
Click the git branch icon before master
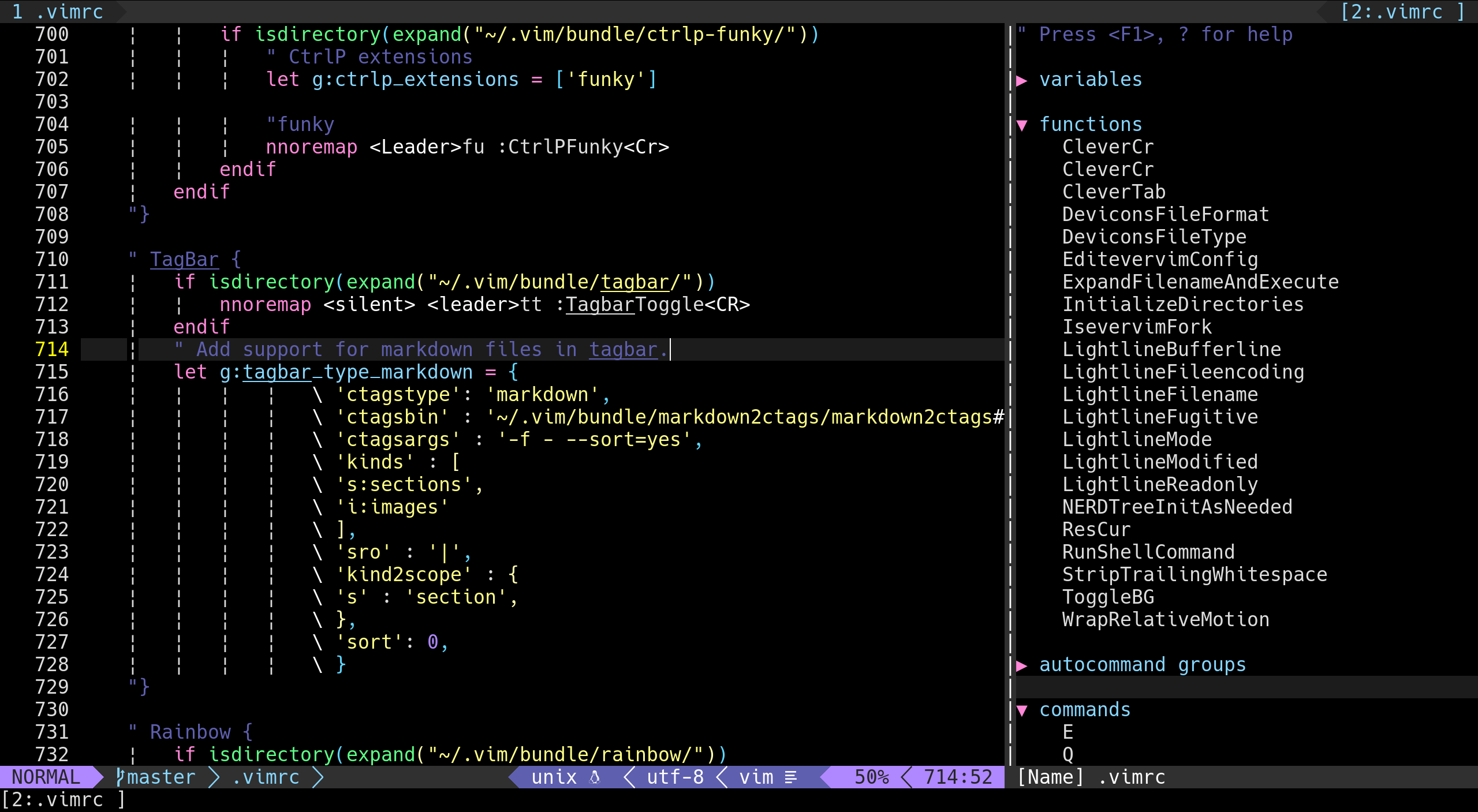click(x=120, y=777)
